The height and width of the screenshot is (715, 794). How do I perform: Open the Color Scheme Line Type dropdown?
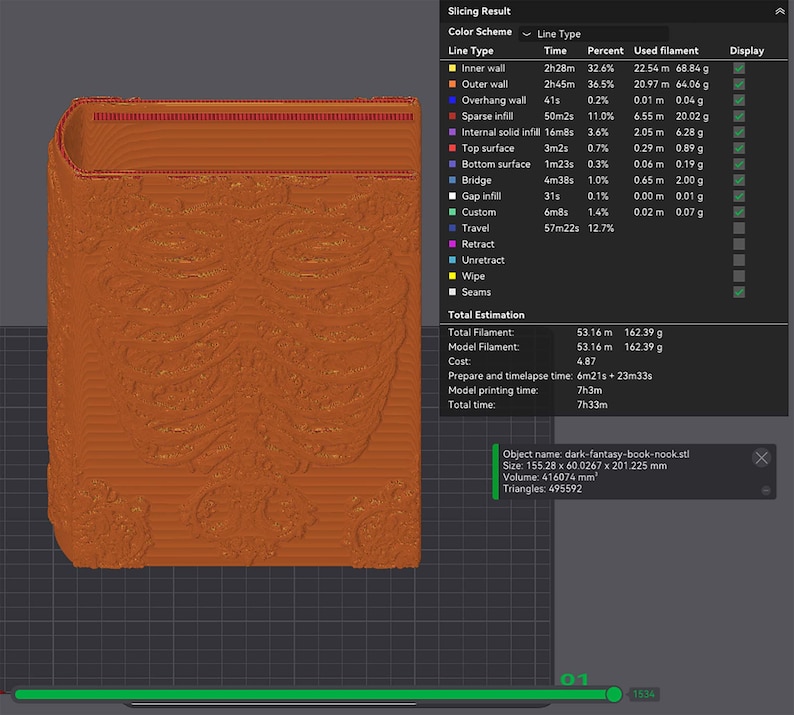[x=593, y=34]
